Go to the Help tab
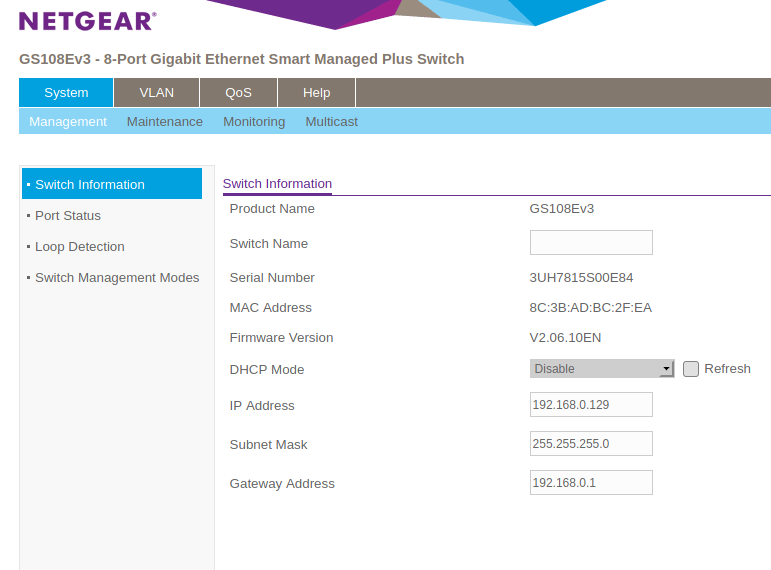 (316, 93)
